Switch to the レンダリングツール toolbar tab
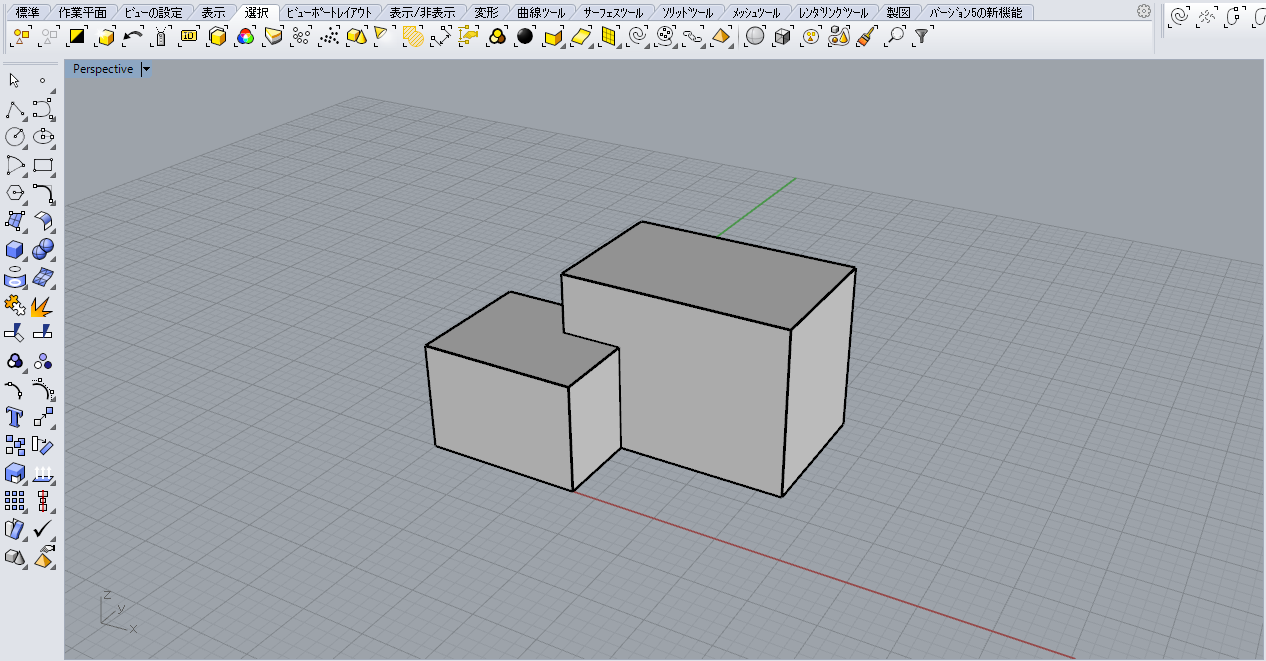 [x=834, y=13]
